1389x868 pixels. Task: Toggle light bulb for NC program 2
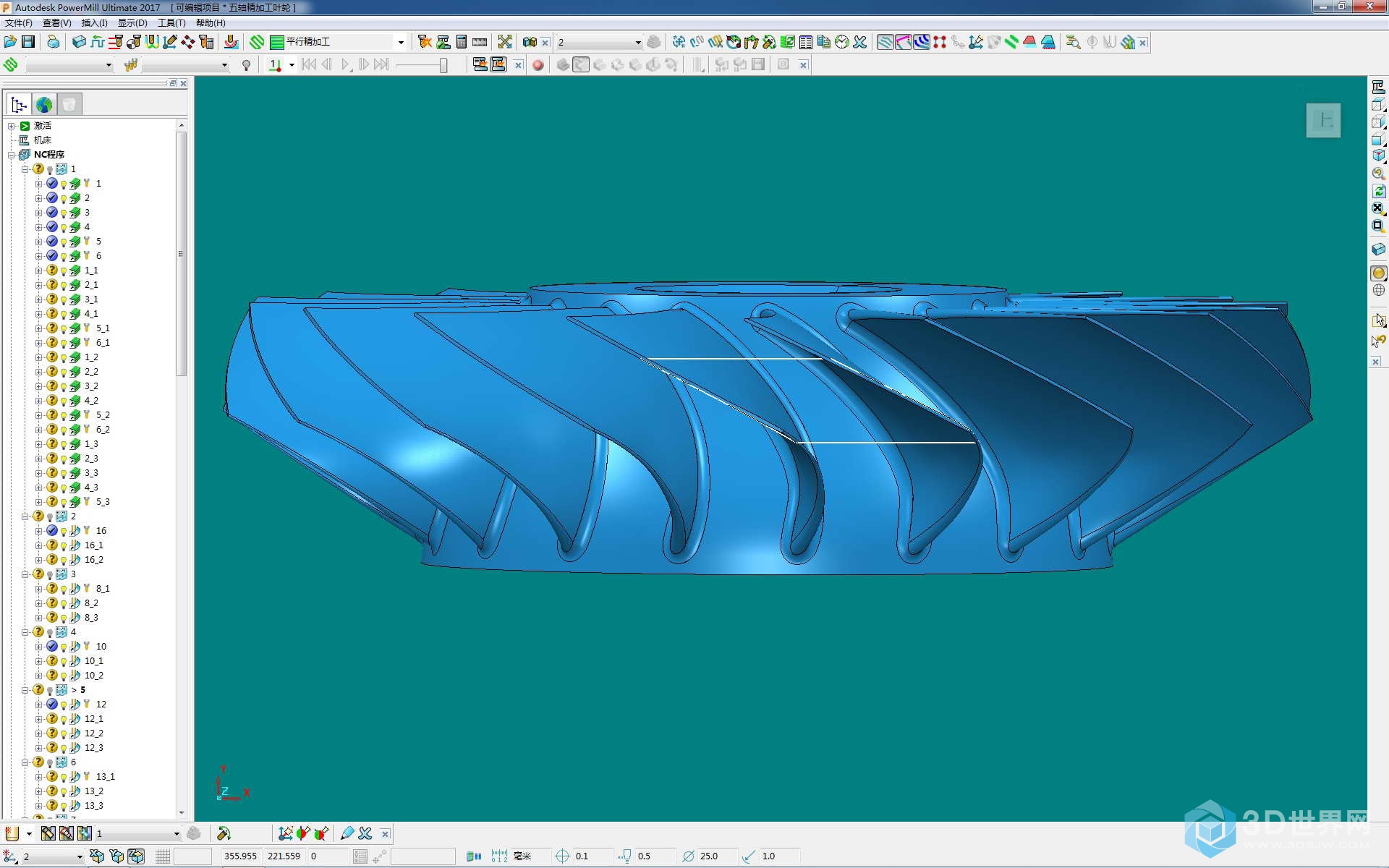(50, 517)
